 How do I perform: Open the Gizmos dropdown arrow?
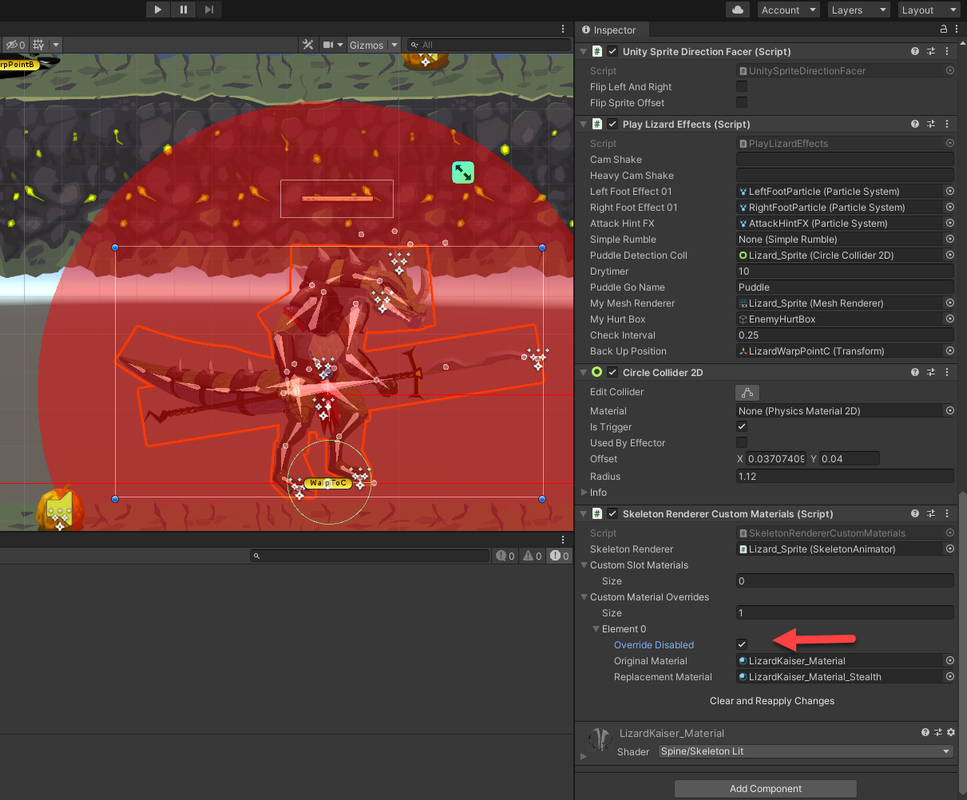point(394,45)
